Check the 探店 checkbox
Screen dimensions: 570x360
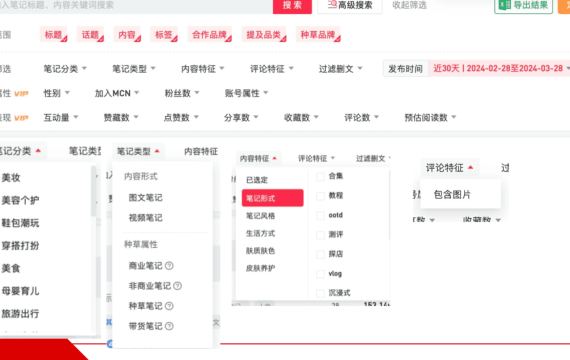[x=320, y=254]
